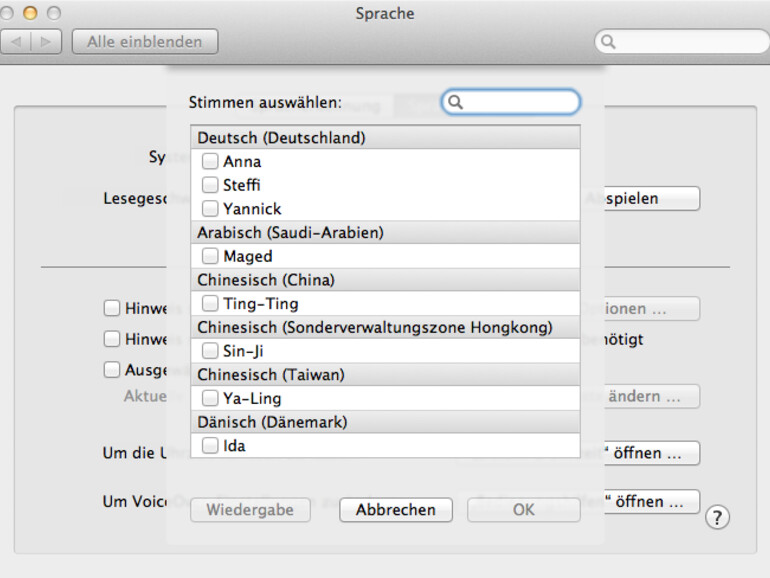Enable the Anna voice checkbox
The image size is (770, 578).
[210, 161]
